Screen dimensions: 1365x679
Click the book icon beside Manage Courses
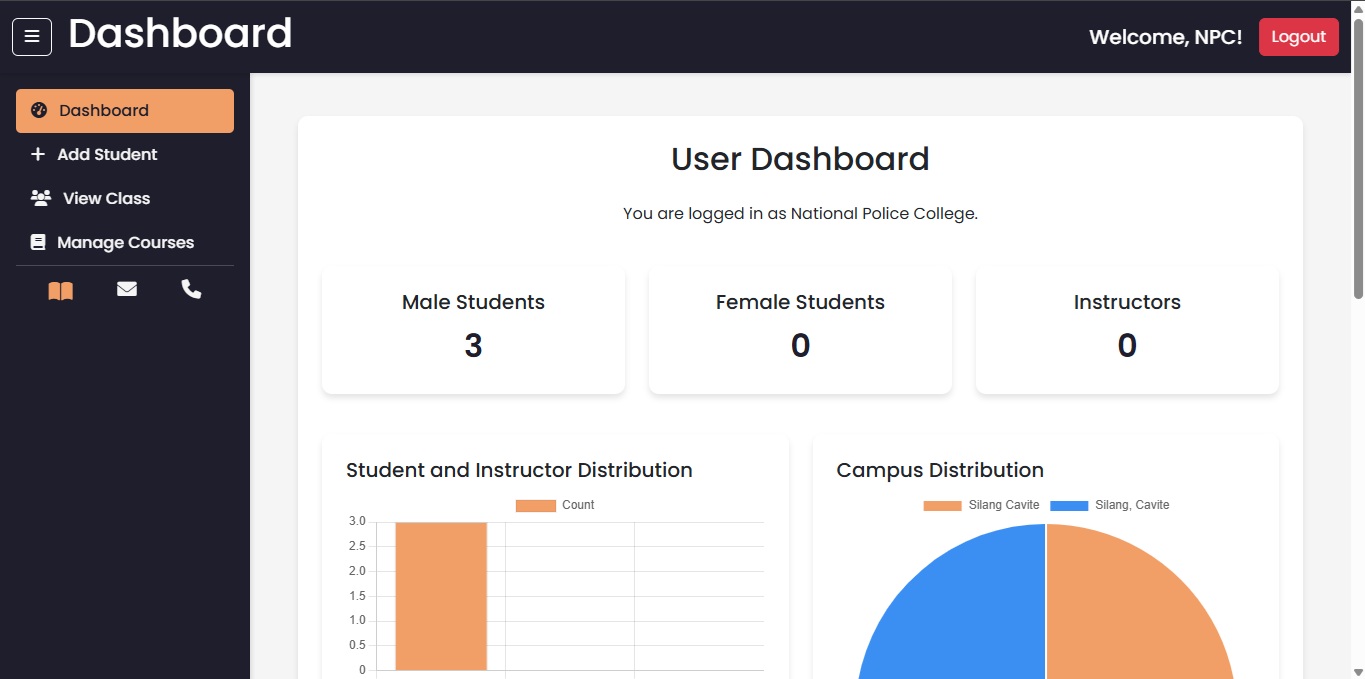click(x=38, y=241)
